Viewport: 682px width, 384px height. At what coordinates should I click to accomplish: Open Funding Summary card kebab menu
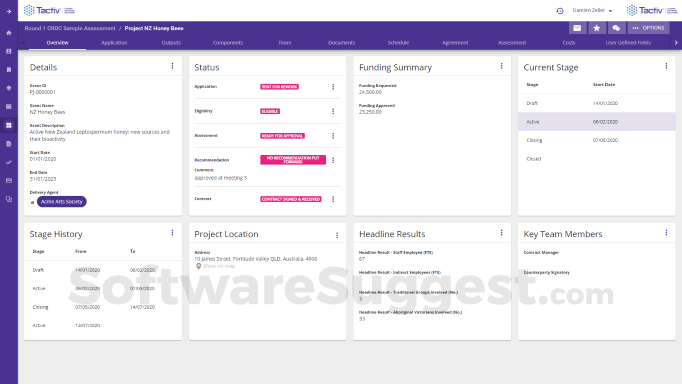tap(501, 66)
